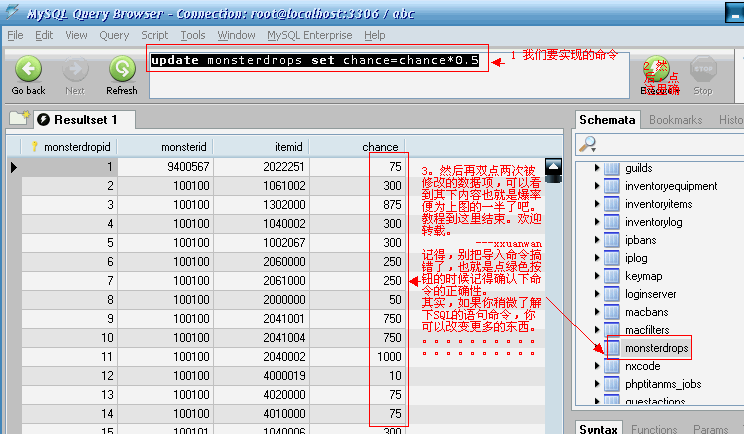The height and width of the screenshot is (434, 744).
Task: Expand the ipbans table node
Action: pyautogui.click(x=597, y=240)
